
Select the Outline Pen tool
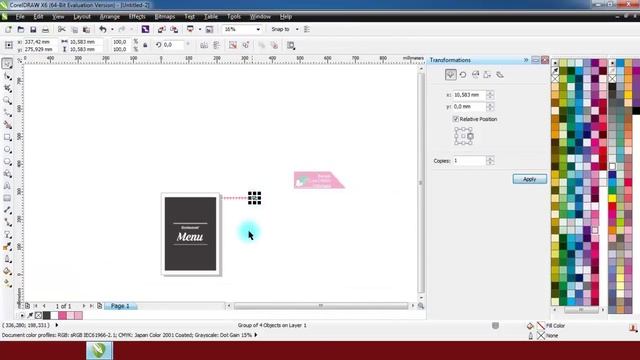[7, 259]
